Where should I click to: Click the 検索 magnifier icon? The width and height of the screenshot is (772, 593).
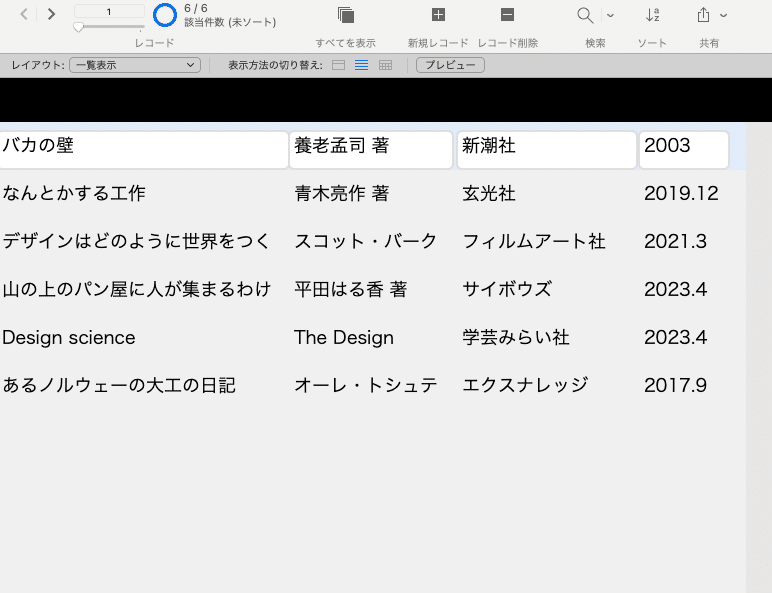pos(585,15)
